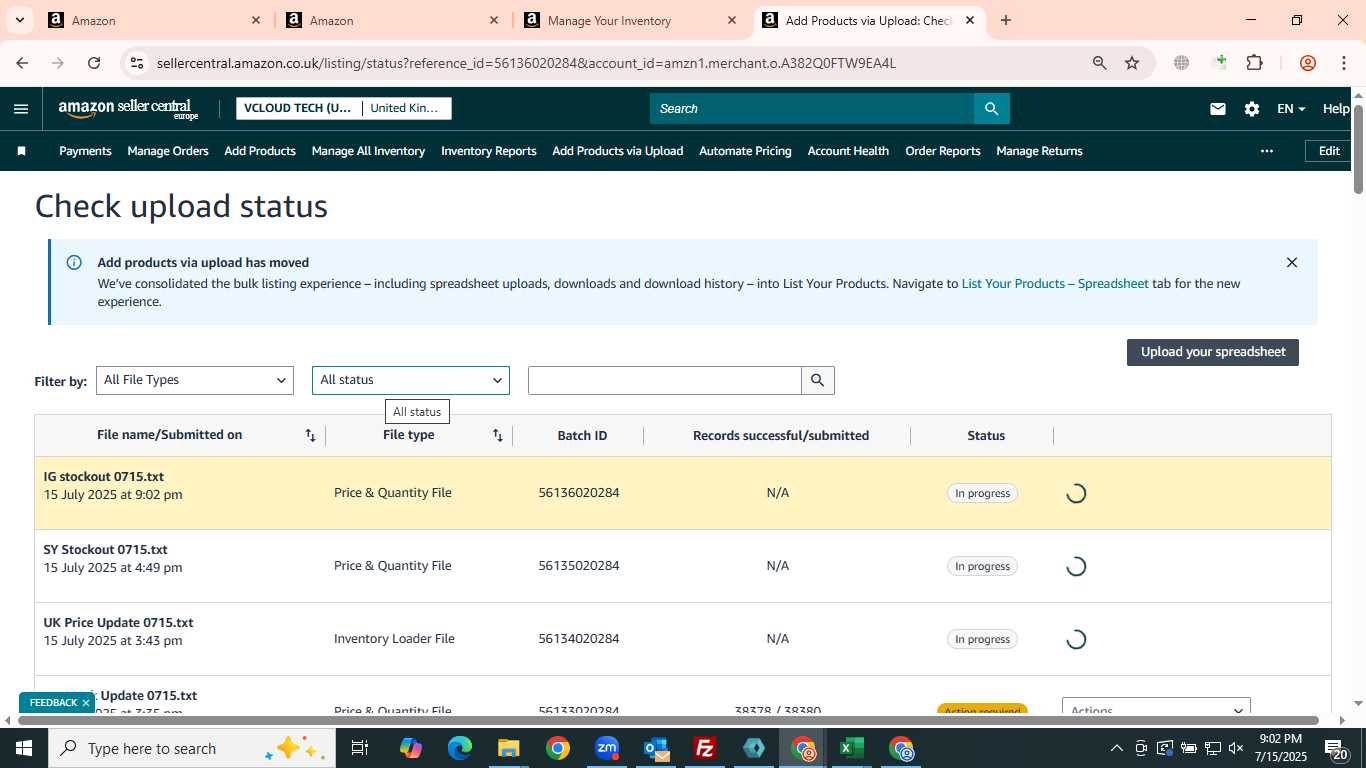Click the browser reload icon

click(x=94, y=63)
